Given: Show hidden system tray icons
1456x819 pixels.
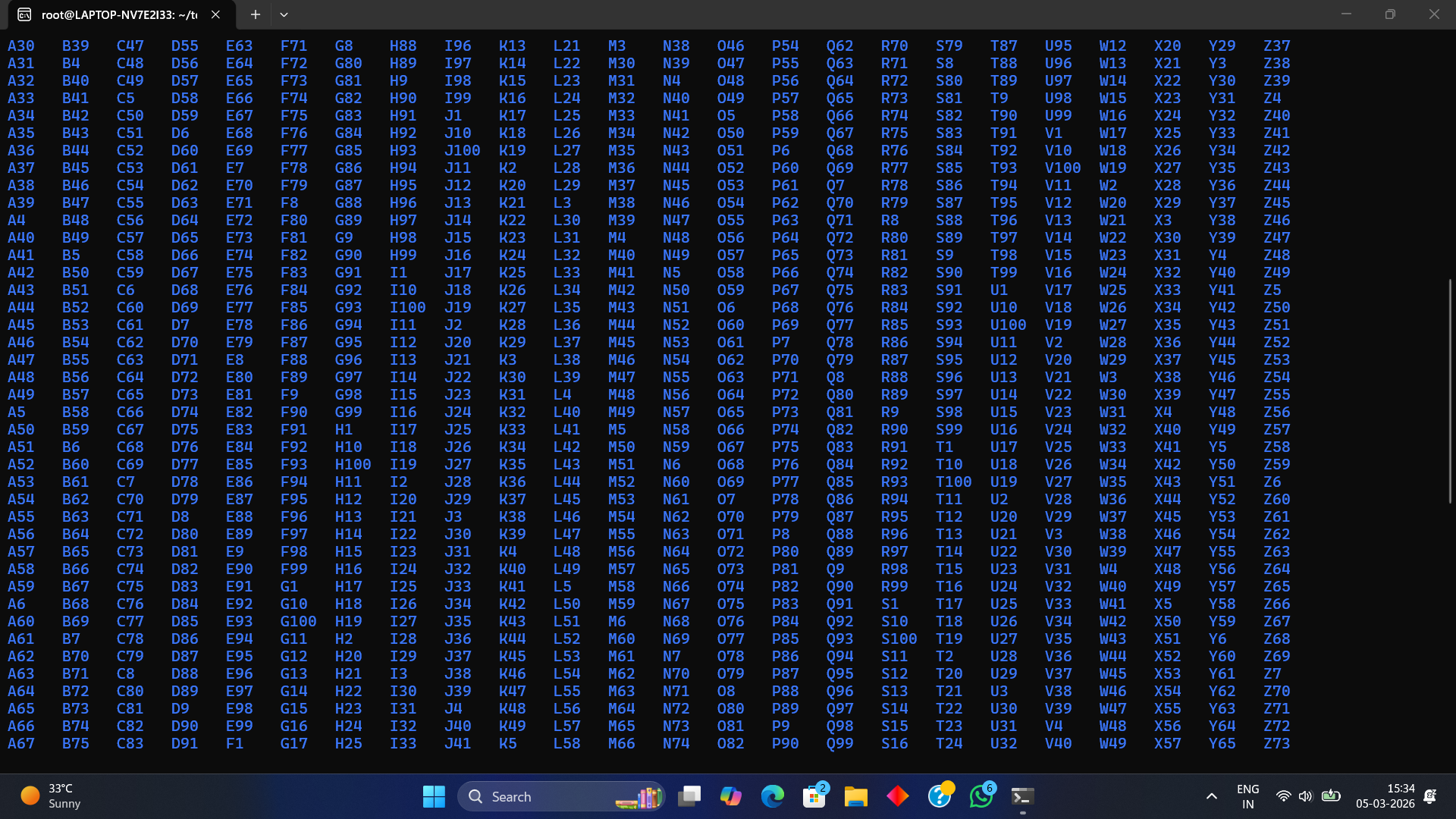Looking at the screenshot, I should coord(1211,796).
